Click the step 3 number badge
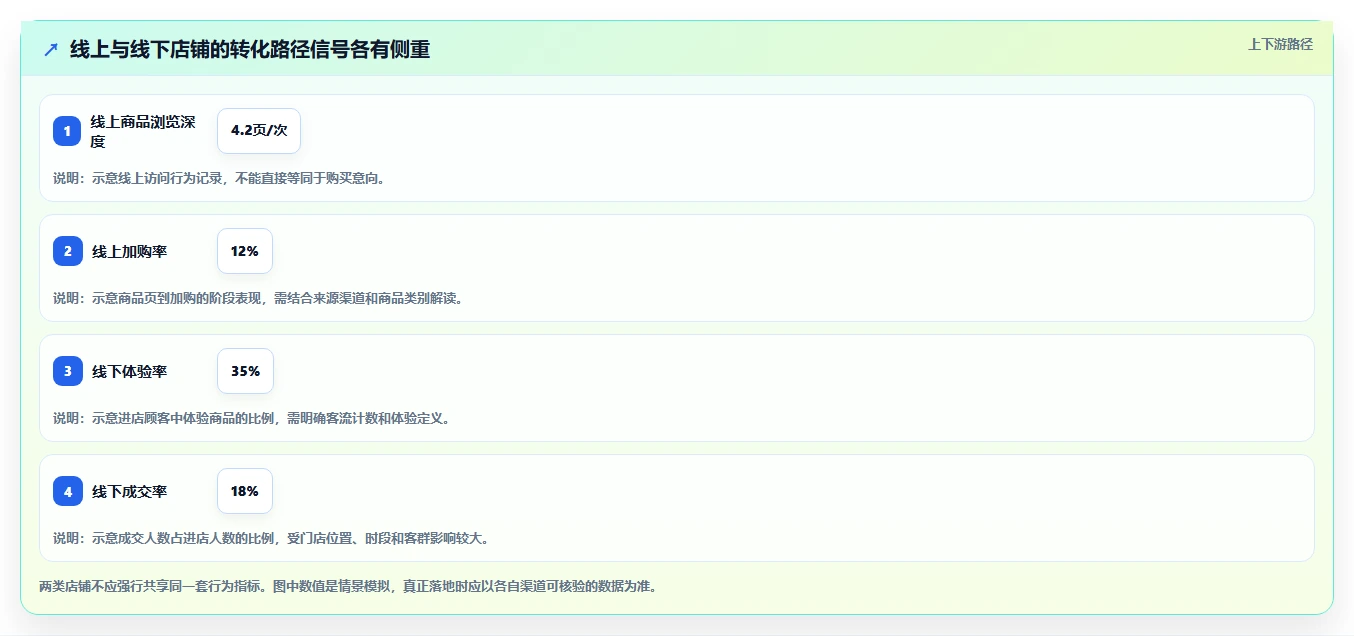This screenshot has width=1354, height=636. pos(67,371)
